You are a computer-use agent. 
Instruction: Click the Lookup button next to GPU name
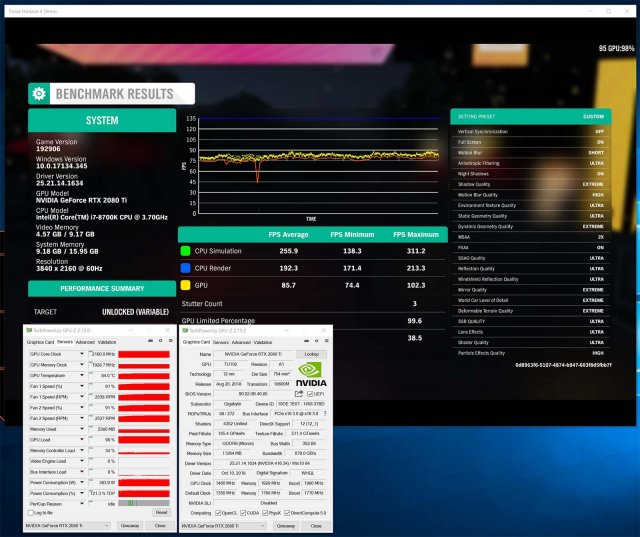point(311,354)
